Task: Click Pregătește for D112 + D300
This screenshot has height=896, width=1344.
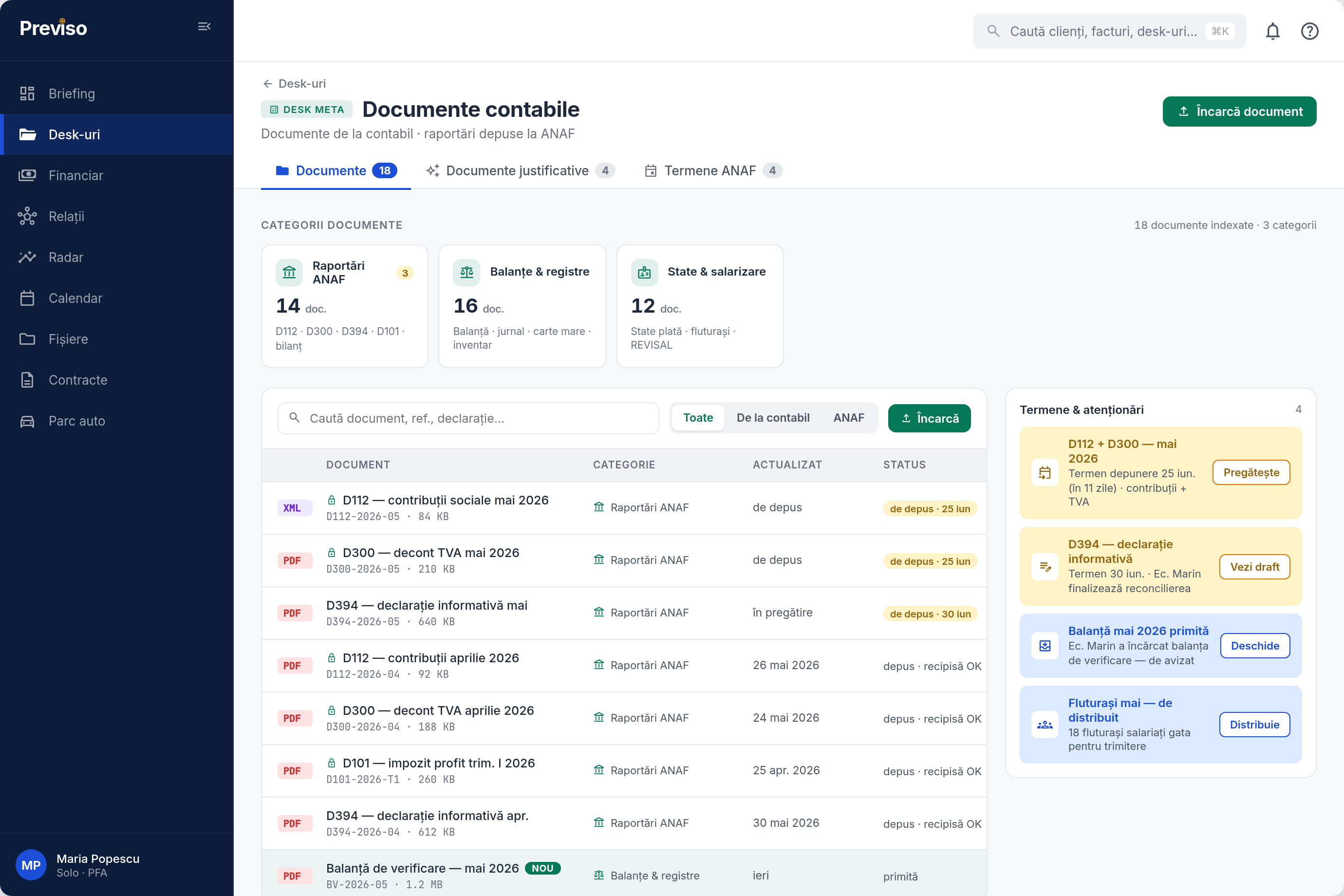Action: [1251, 472]
